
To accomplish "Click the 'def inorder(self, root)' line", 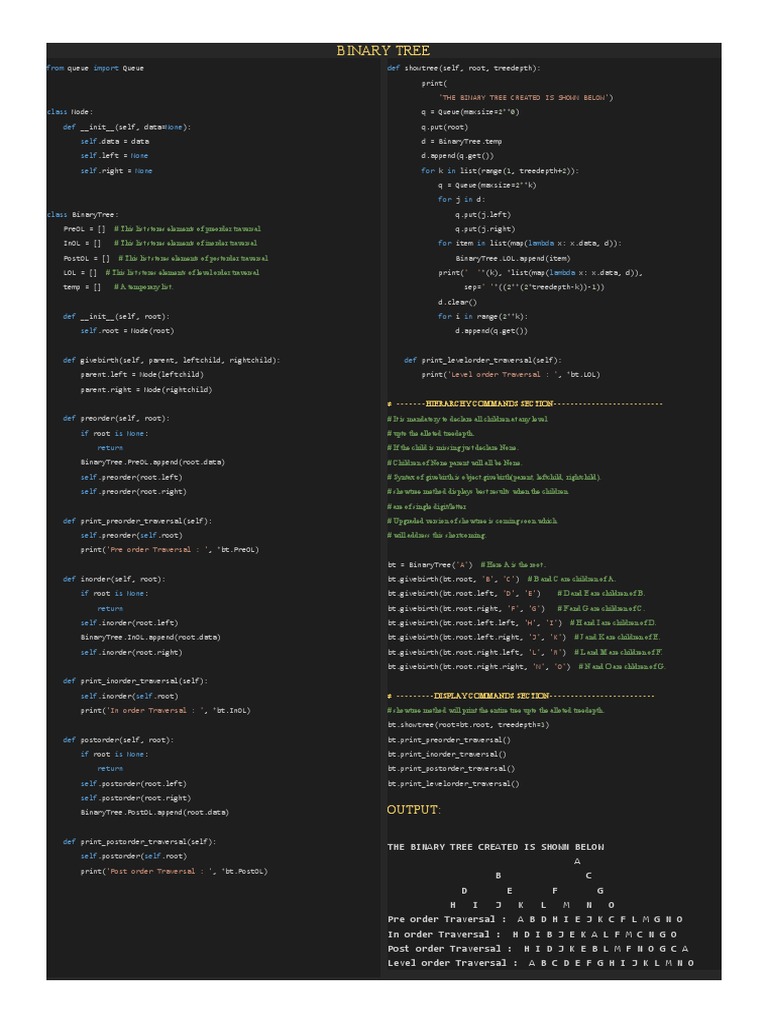I will pyautogui.click(x=114, y=578).
